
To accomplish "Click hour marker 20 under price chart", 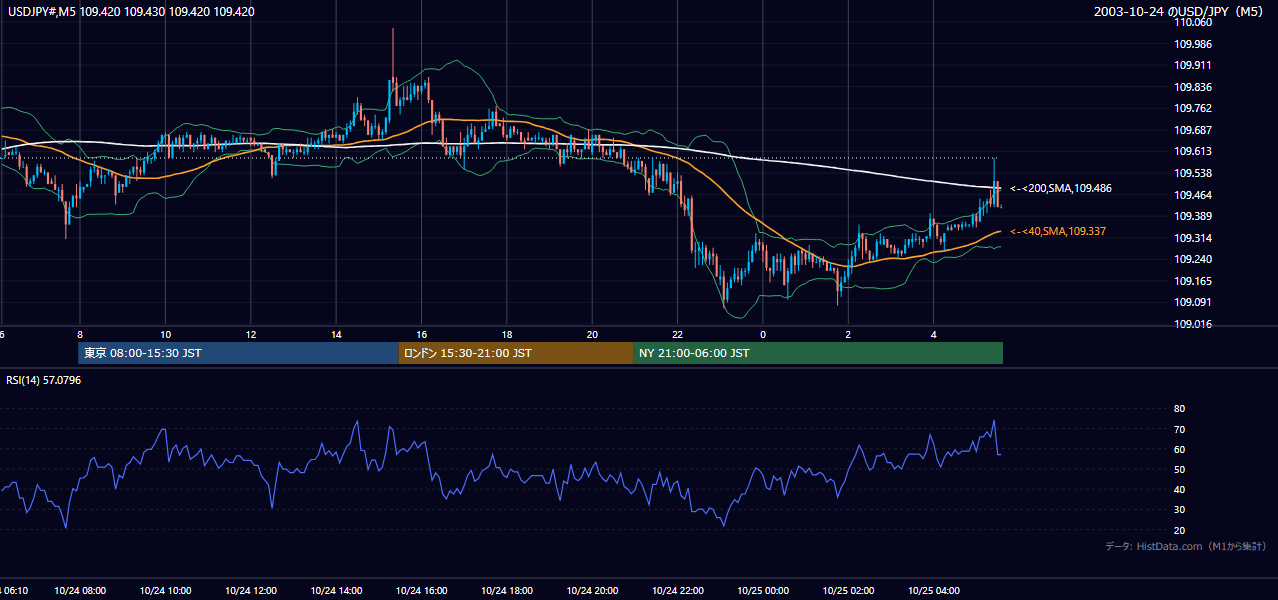I will click(592, 334).
